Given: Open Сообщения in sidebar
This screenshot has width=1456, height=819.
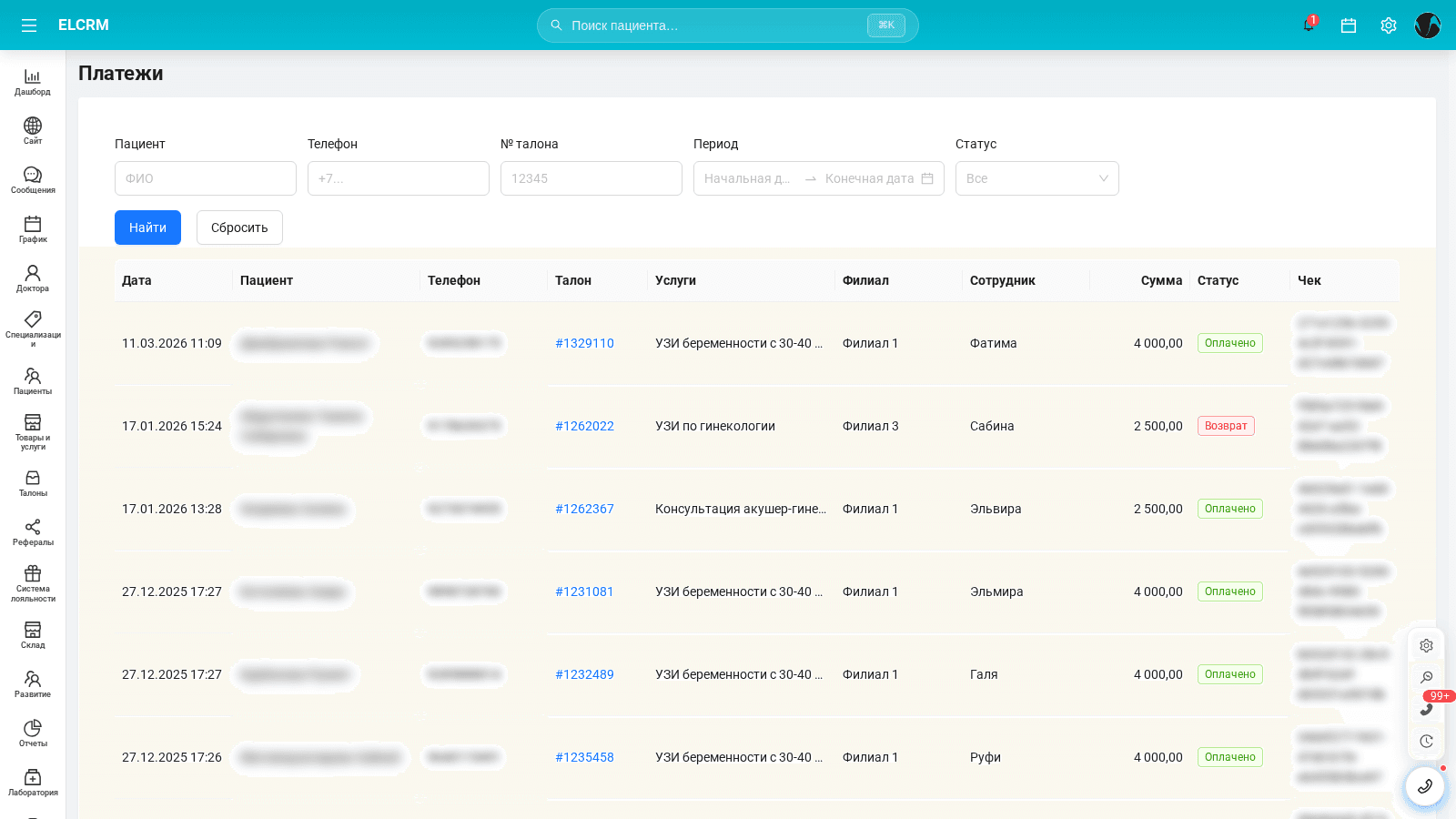Looking at the screenshot, I should 33,180.
